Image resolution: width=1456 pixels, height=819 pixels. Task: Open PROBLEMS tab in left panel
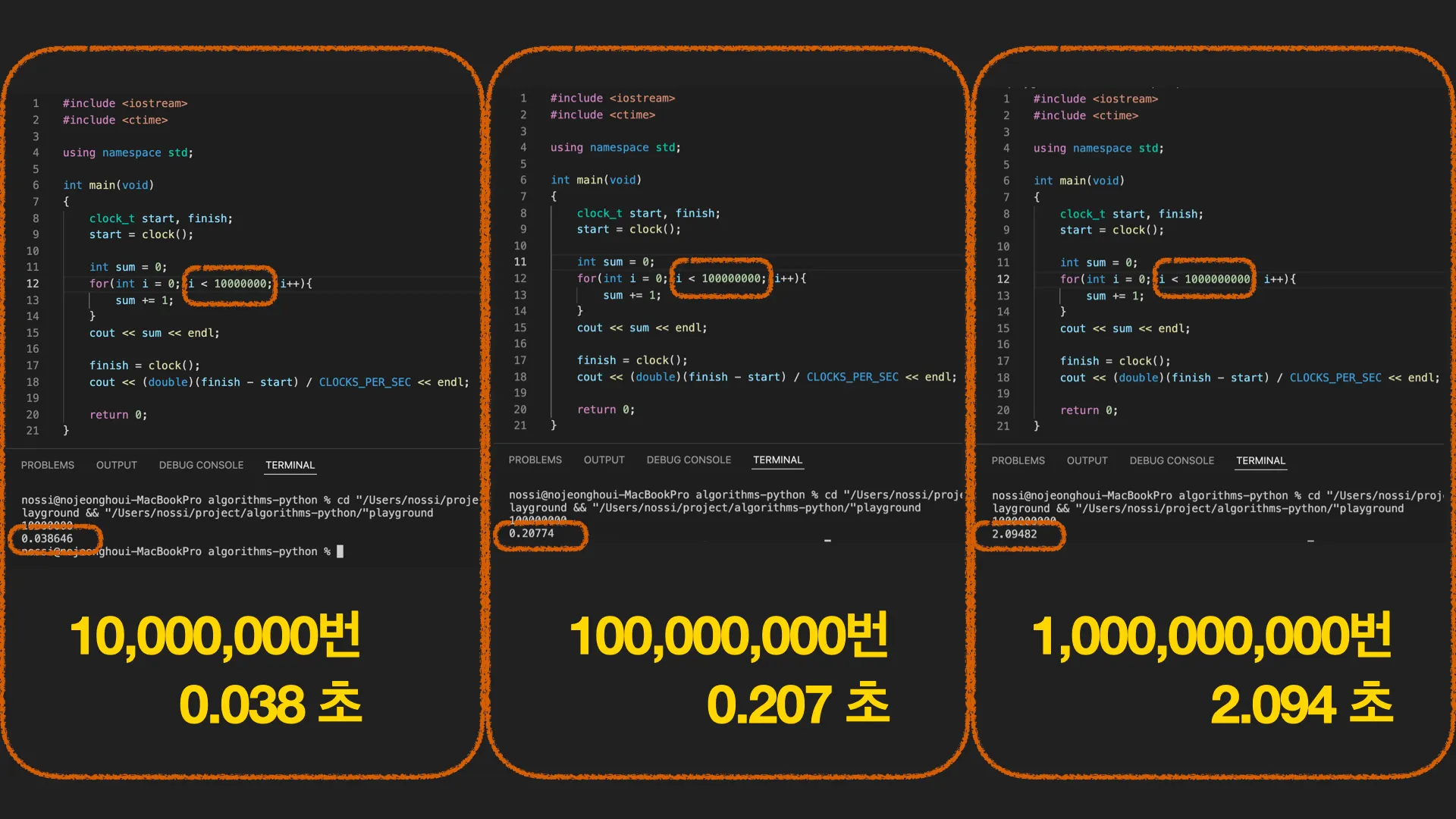coord(48,465)
